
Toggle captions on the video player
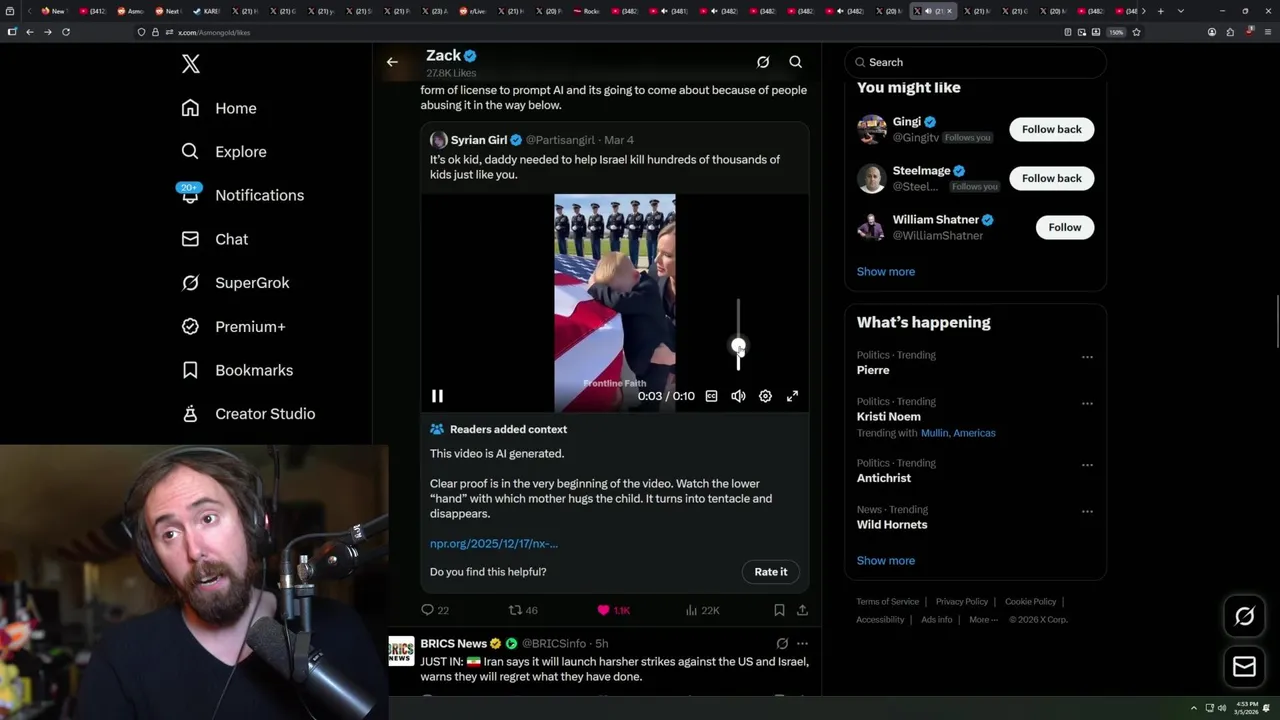711,396
